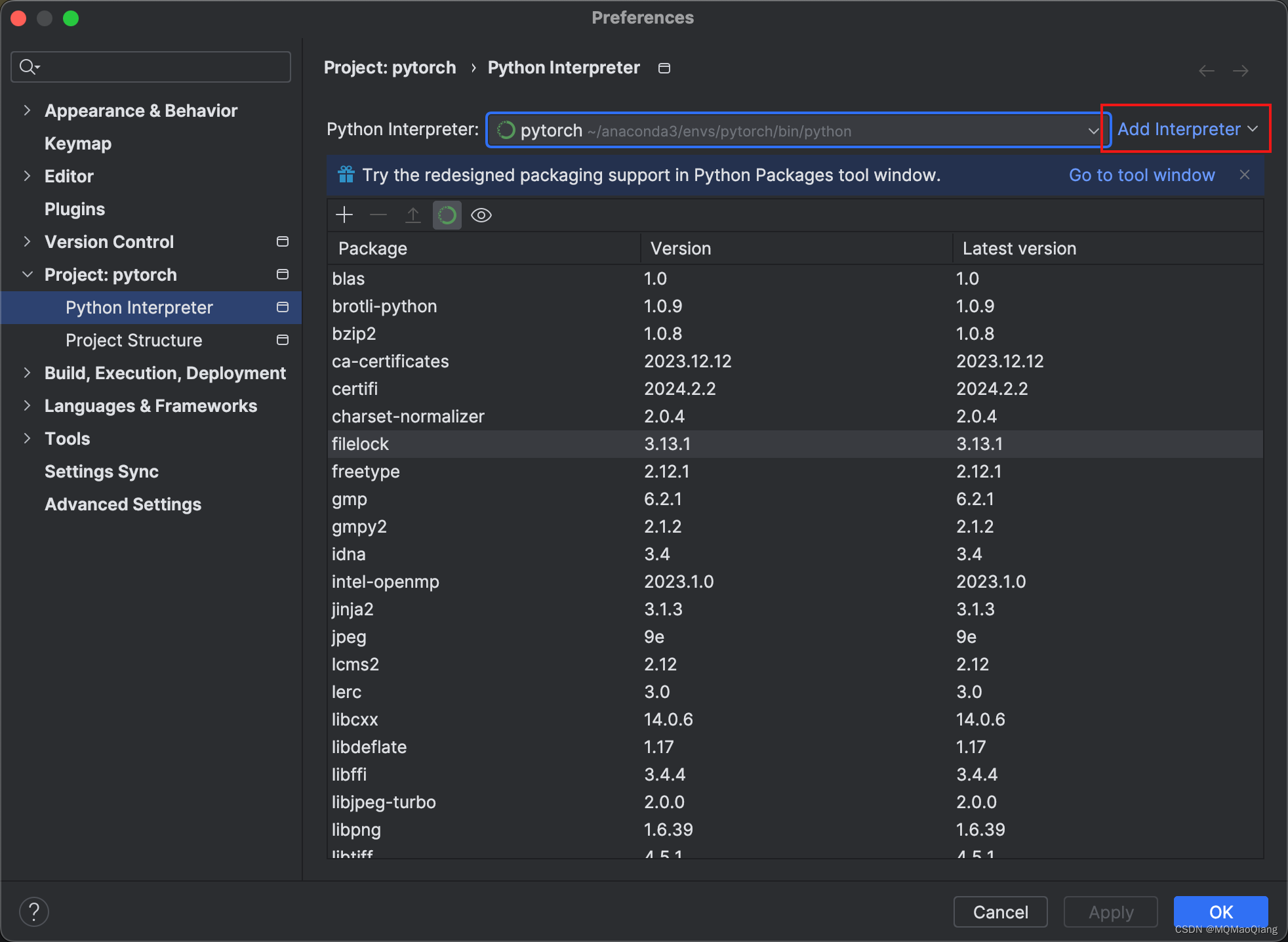The height and width of the screenshot is (942, 1288).
Task: Select the idna package row
Action: (x=795, y=554)
